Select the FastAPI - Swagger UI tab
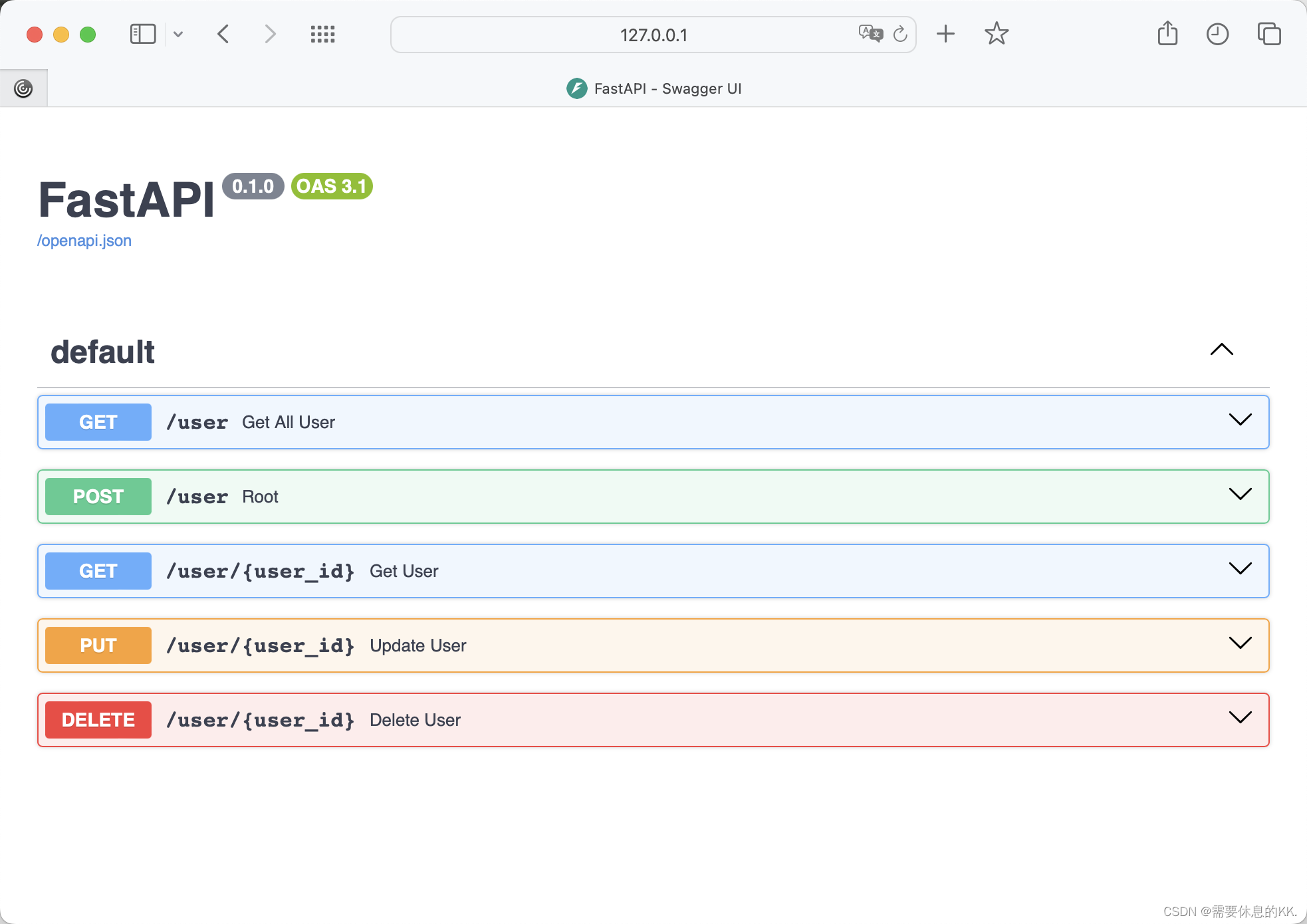The image size is (1307, 924). tap(653, 88)
